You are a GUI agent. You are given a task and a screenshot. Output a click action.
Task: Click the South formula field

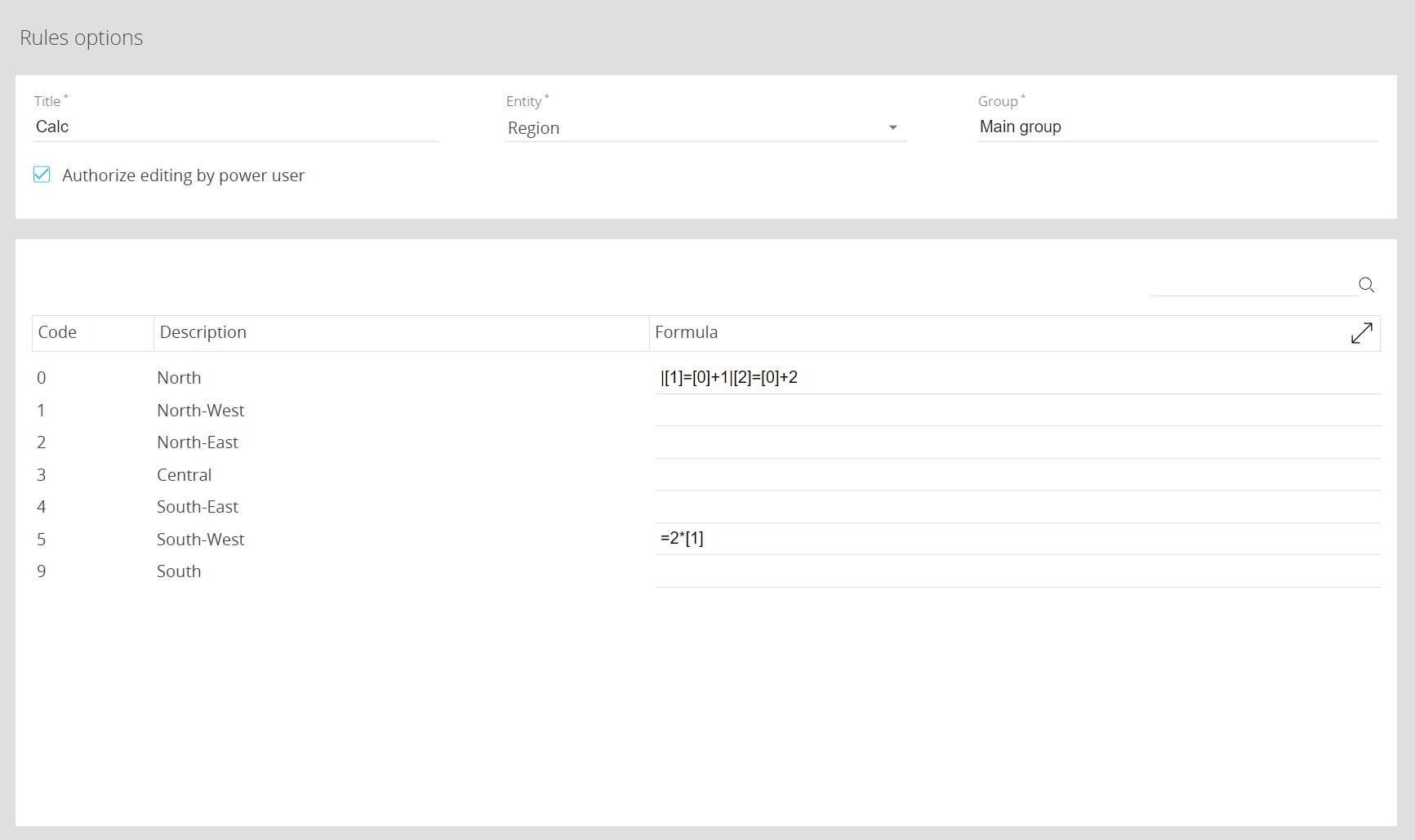[1017, 571]
